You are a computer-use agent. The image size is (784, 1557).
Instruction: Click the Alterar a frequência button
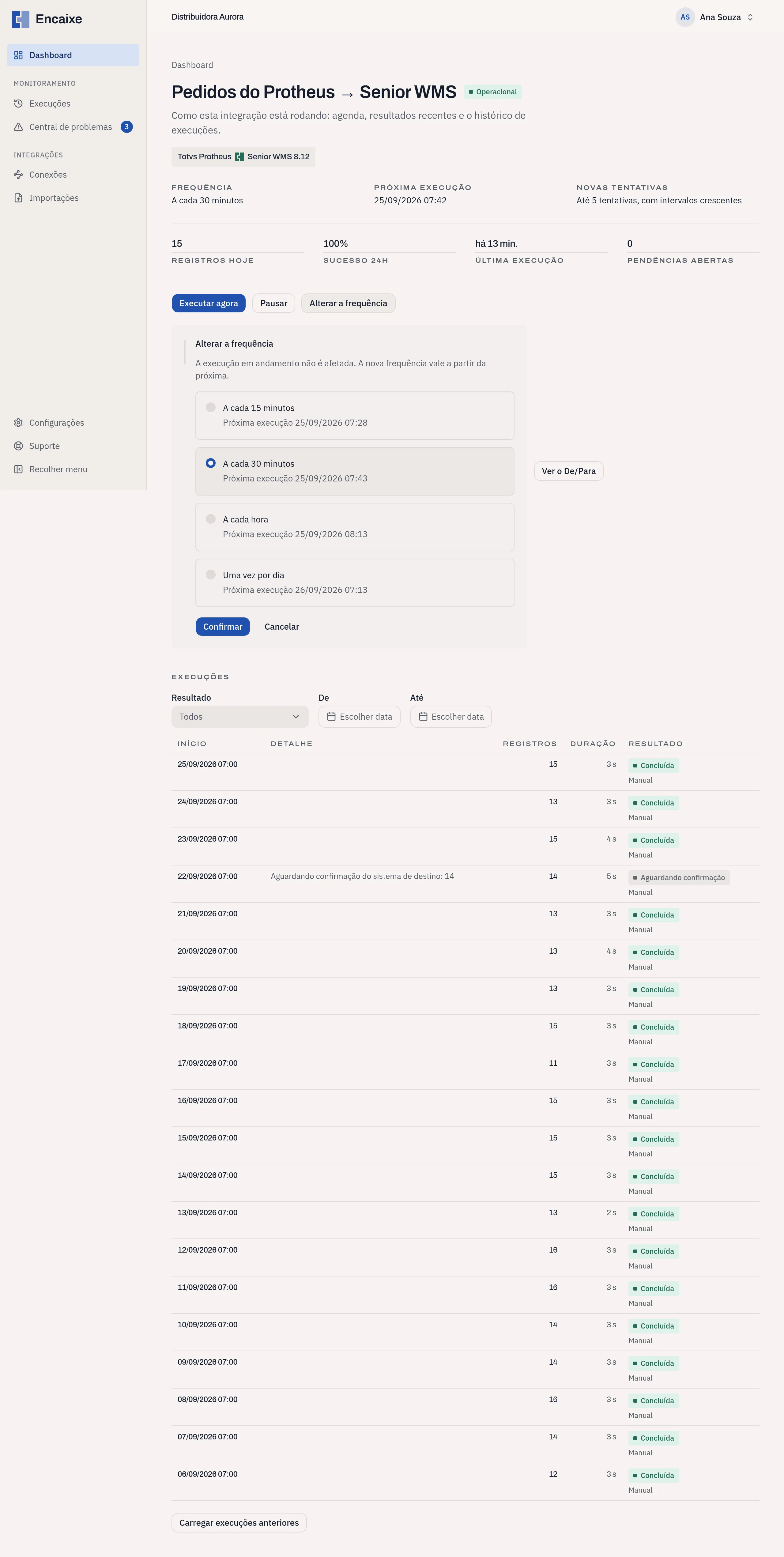(348, 303)
